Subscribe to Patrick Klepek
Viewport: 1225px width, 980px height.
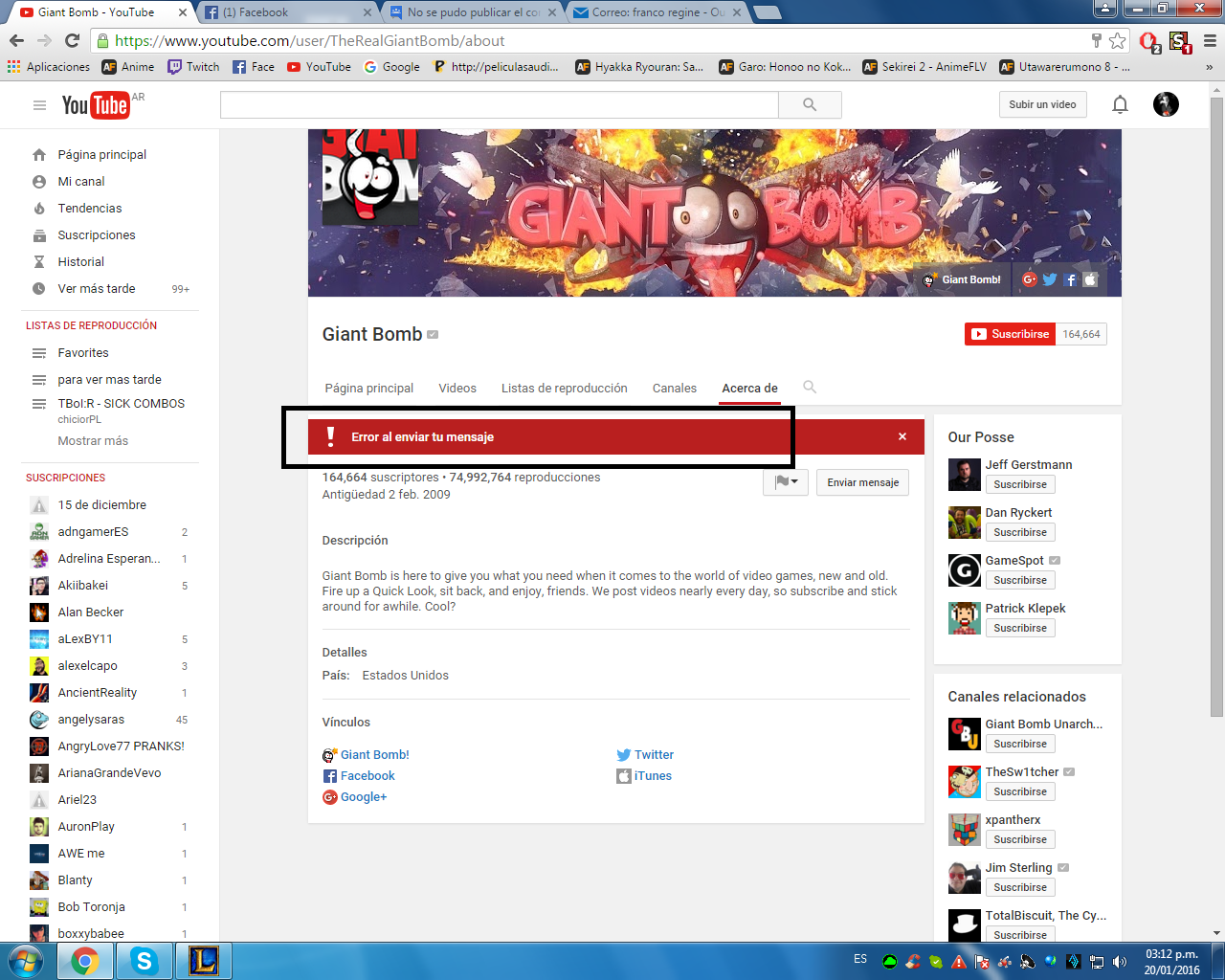1020,628
